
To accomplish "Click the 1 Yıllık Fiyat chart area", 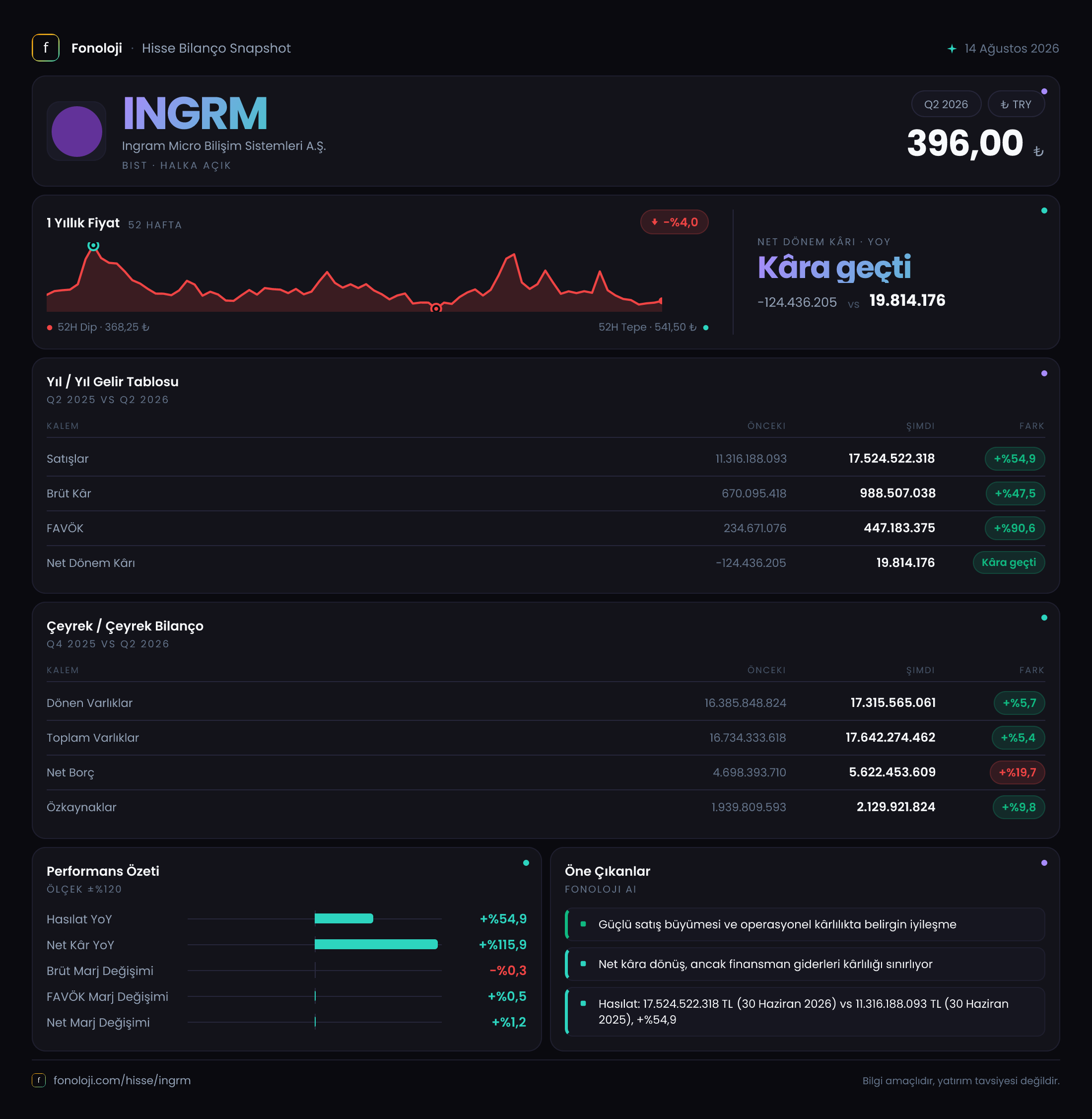I will (354, 277).
